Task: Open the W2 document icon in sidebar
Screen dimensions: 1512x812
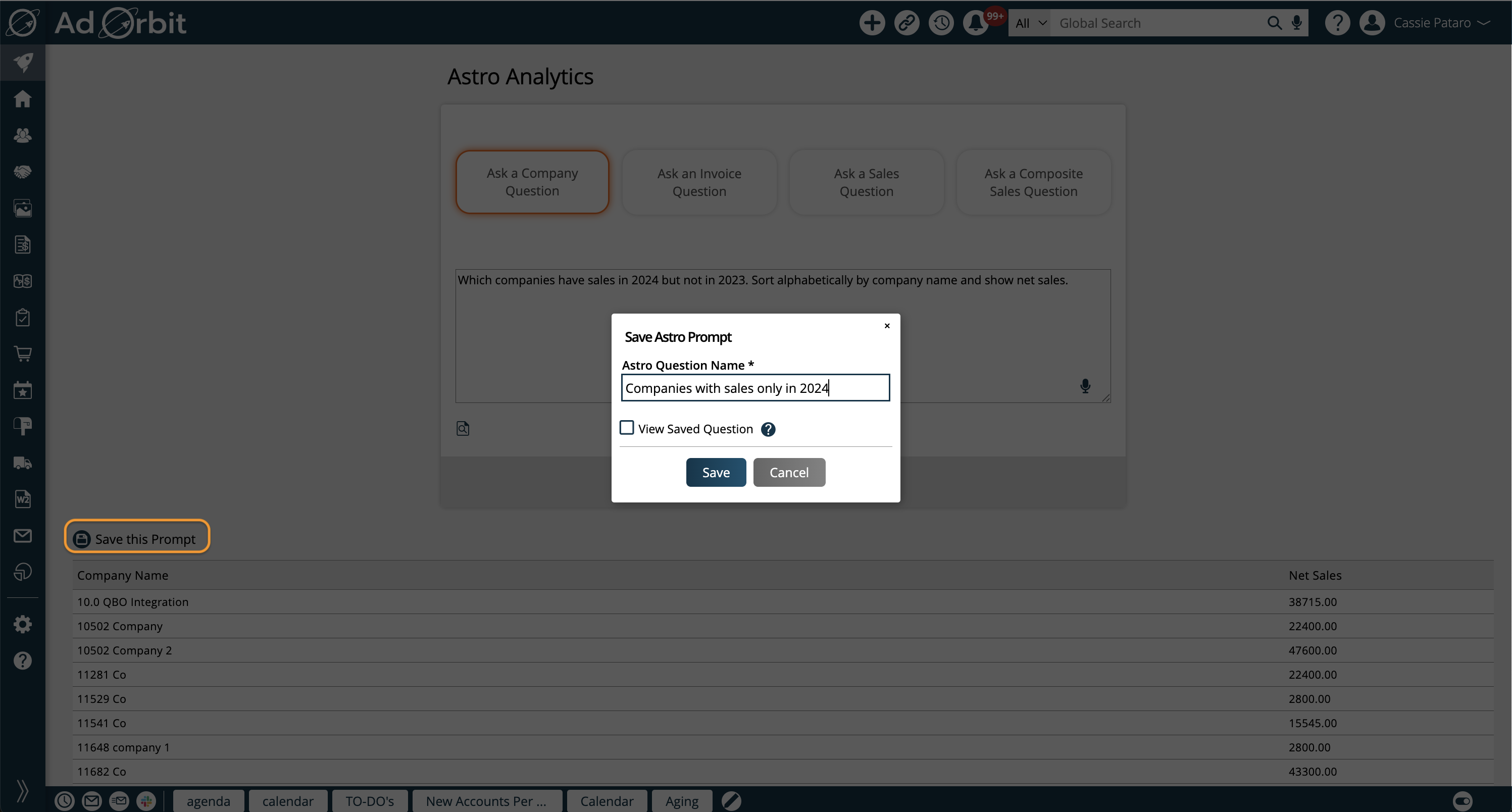Action: (x=22, y=499)
